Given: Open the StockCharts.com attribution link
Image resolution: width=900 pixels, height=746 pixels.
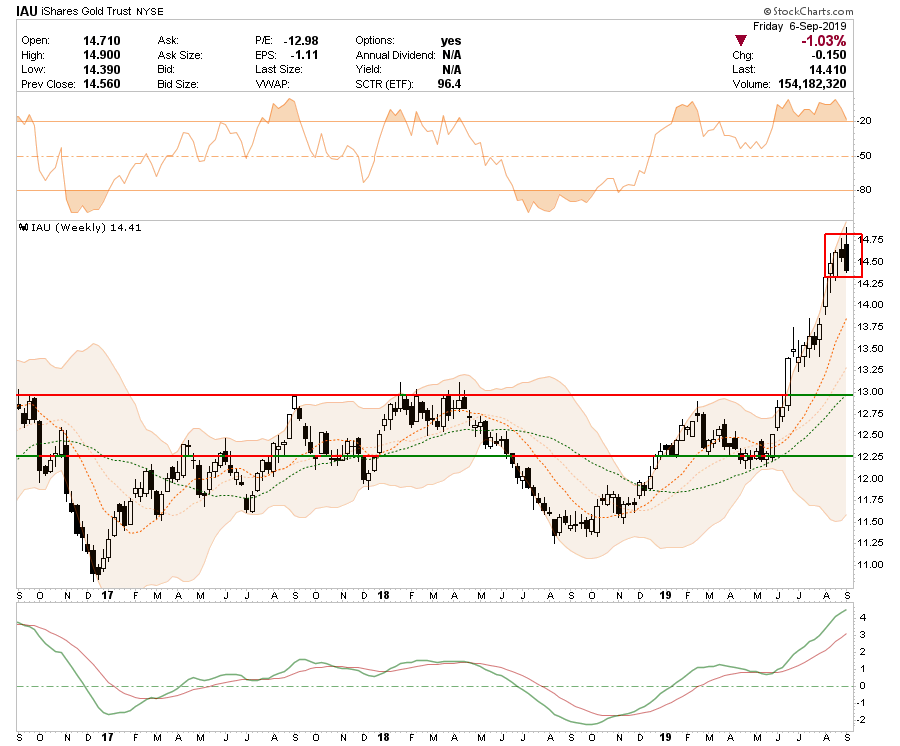Looking at the screenshot, I should (x=809, y=11).
